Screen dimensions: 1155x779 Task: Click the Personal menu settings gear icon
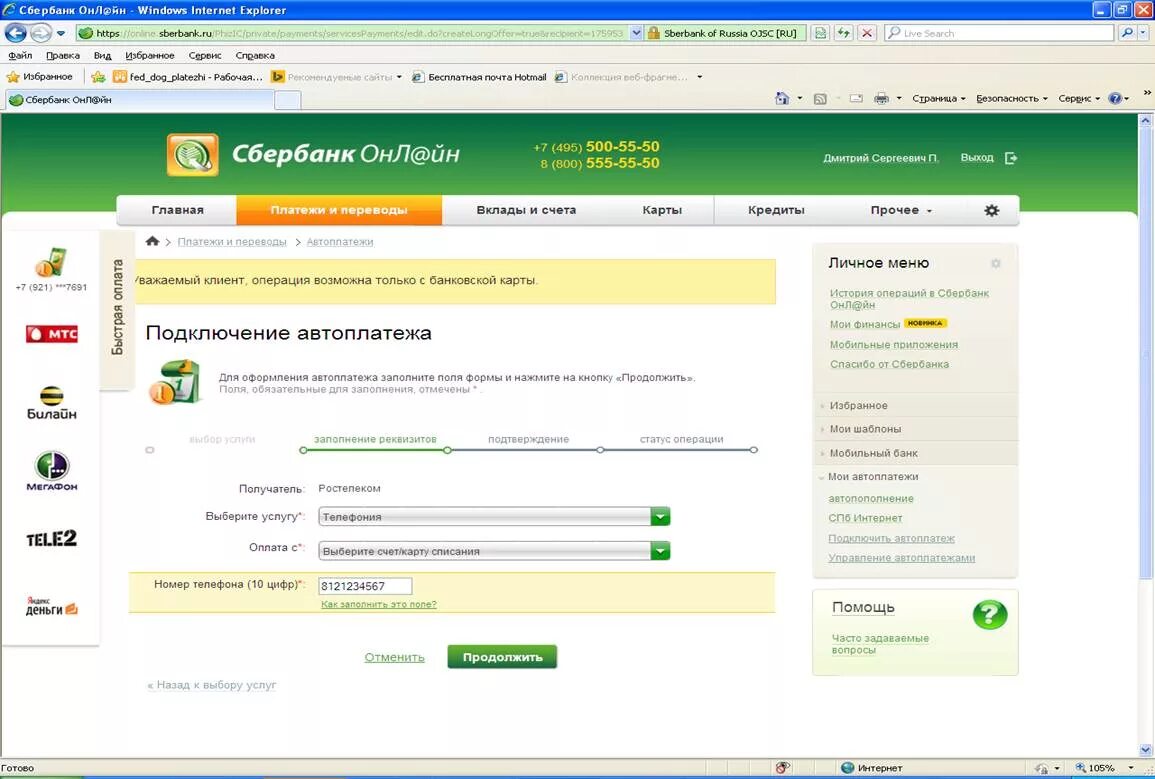(x=996, y=263)
